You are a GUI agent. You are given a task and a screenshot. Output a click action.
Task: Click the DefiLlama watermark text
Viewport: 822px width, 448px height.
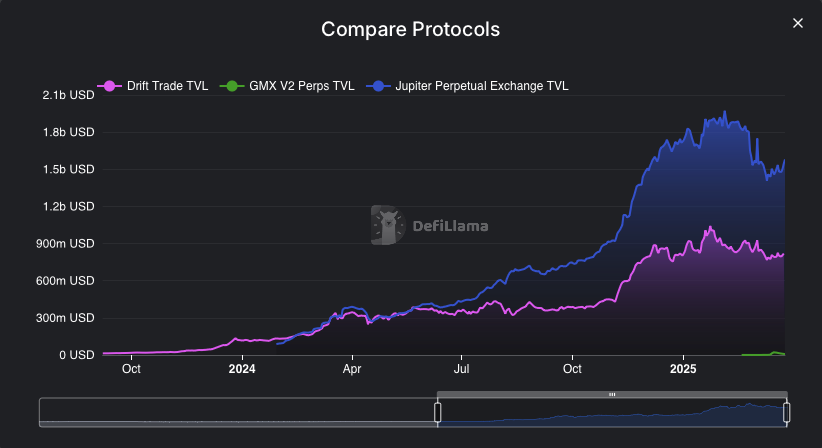[450, 226]
